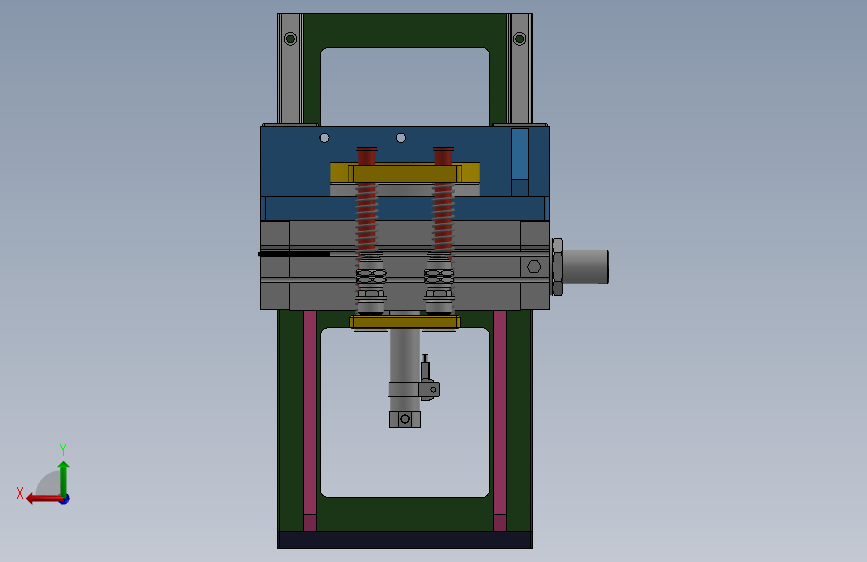Select the clevis at bottom of central cylinder
The height and width of the screenshot is (562, 867).
(405, 419)
